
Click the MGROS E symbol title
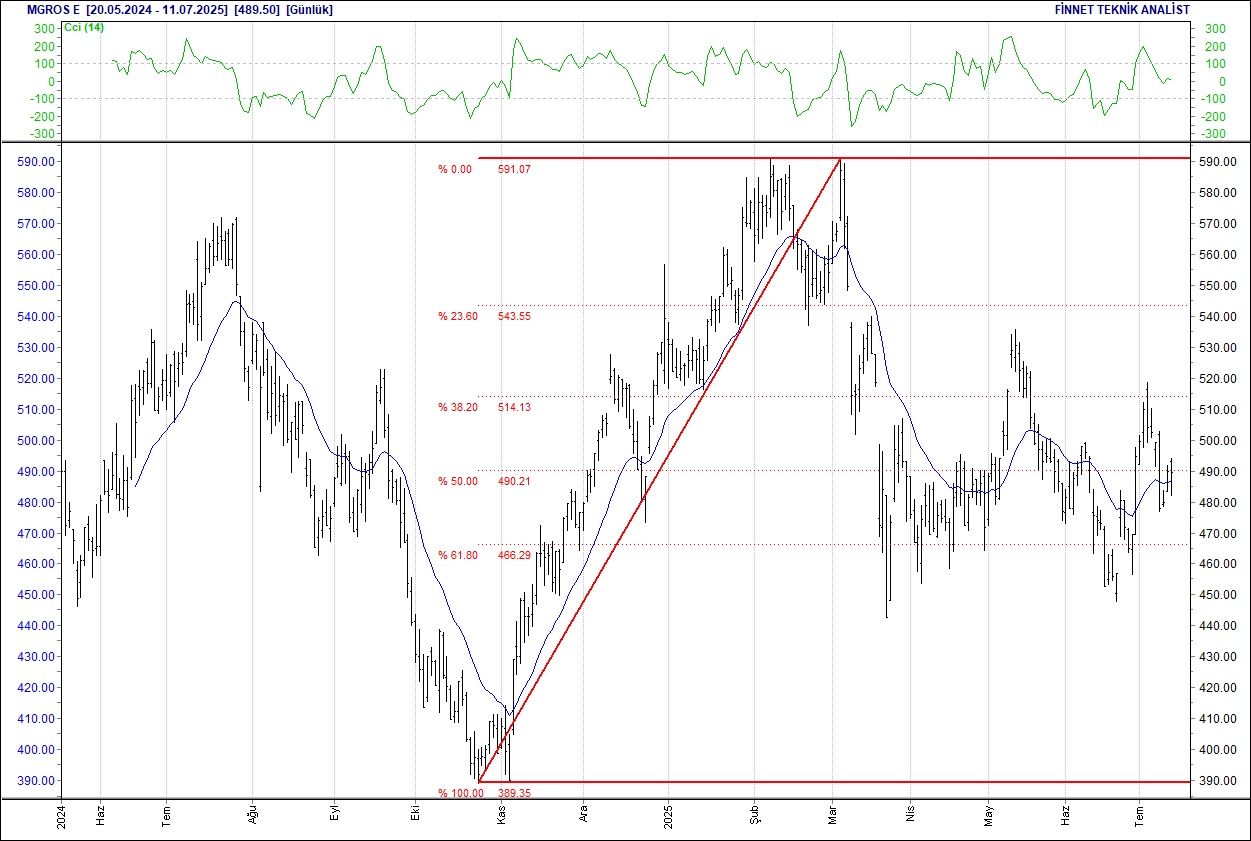(x=53, y=9)
